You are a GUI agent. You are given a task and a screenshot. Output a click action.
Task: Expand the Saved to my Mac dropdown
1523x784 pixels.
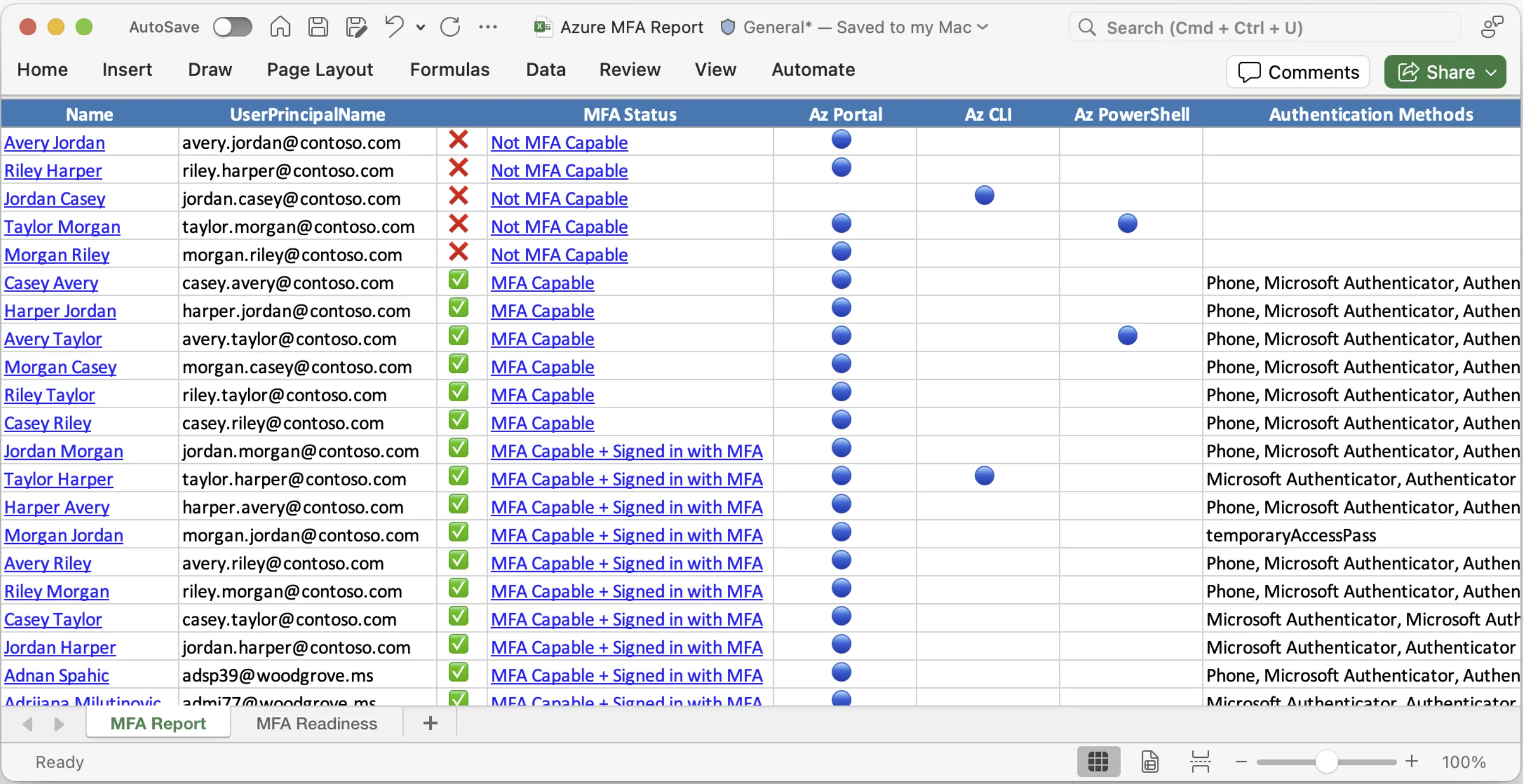pyautogui.click(x=983, y=27)
